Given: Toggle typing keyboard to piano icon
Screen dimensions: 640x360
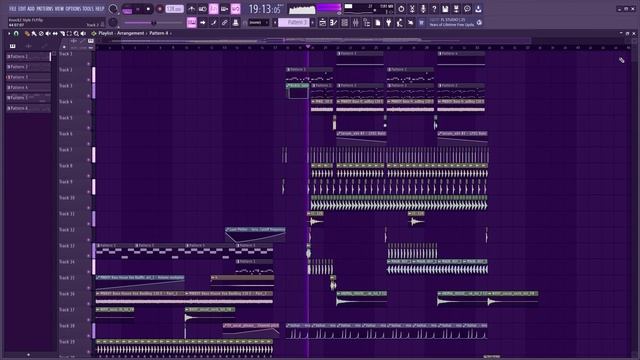Looking at the screenshot, I should point(191,22).
